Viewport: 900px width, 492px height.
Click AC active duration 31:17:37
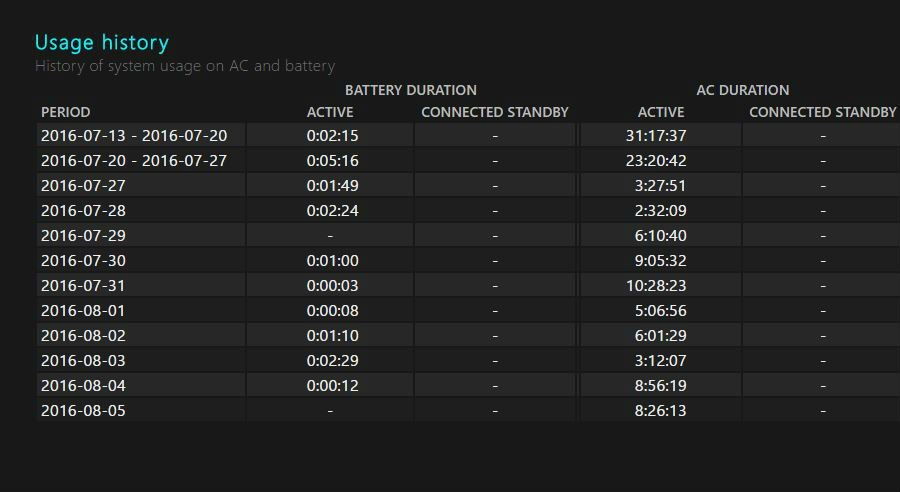[x=656, y=135]
